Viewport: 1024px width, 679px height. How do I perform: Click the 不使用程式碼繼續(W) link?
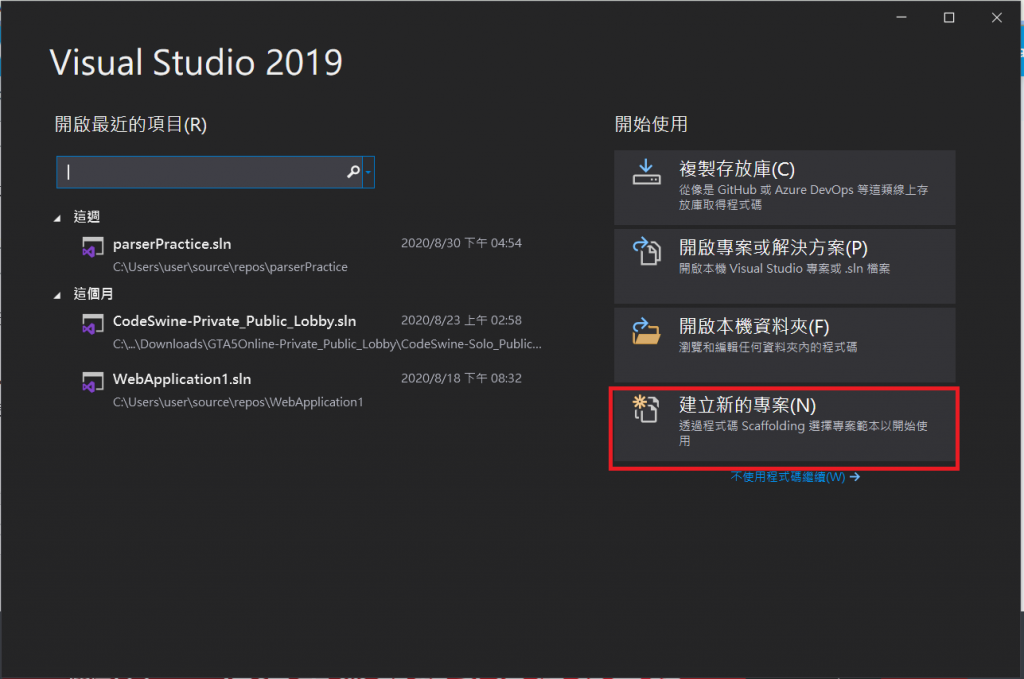point(795,477)
